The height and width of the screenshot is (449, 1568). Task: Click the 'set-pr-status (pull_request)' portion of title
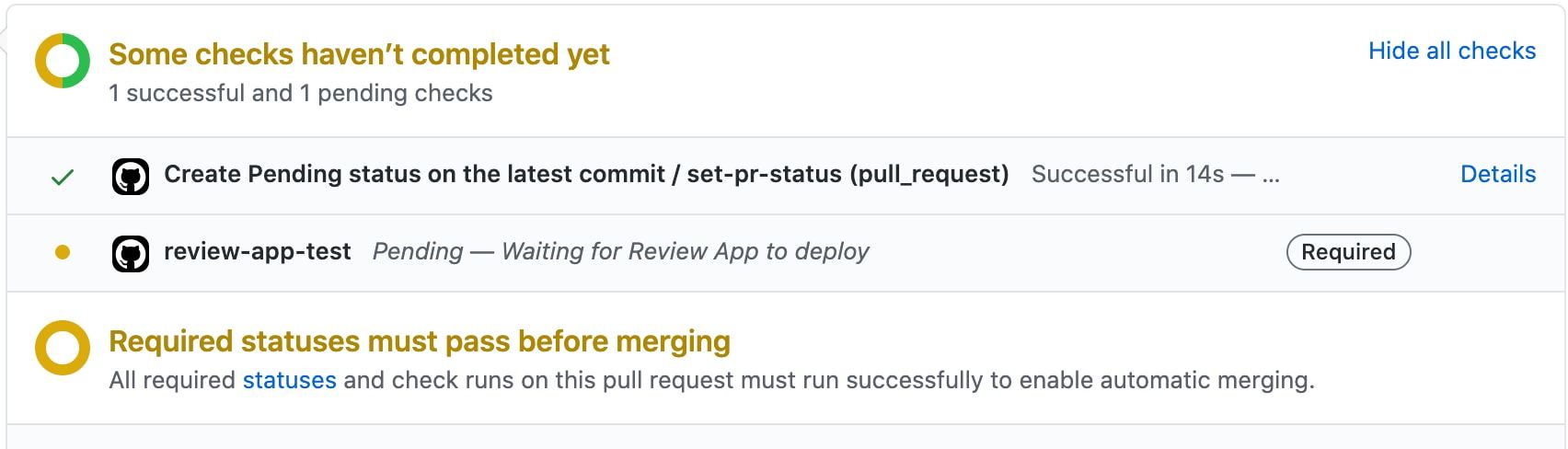(x=847, y=174)
